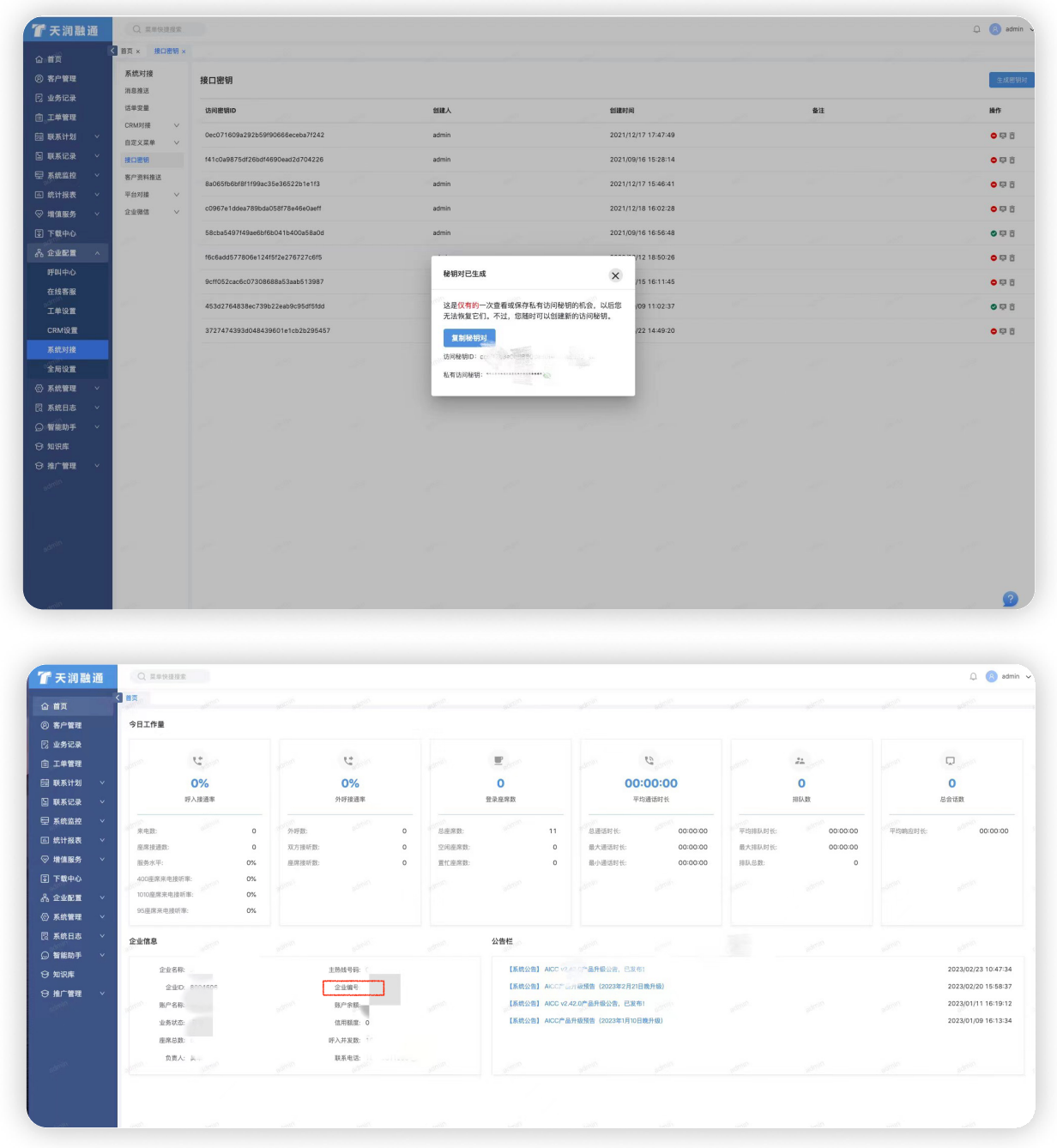
Task: Close the 接口密钥 tab with its x
Action: 184,51
